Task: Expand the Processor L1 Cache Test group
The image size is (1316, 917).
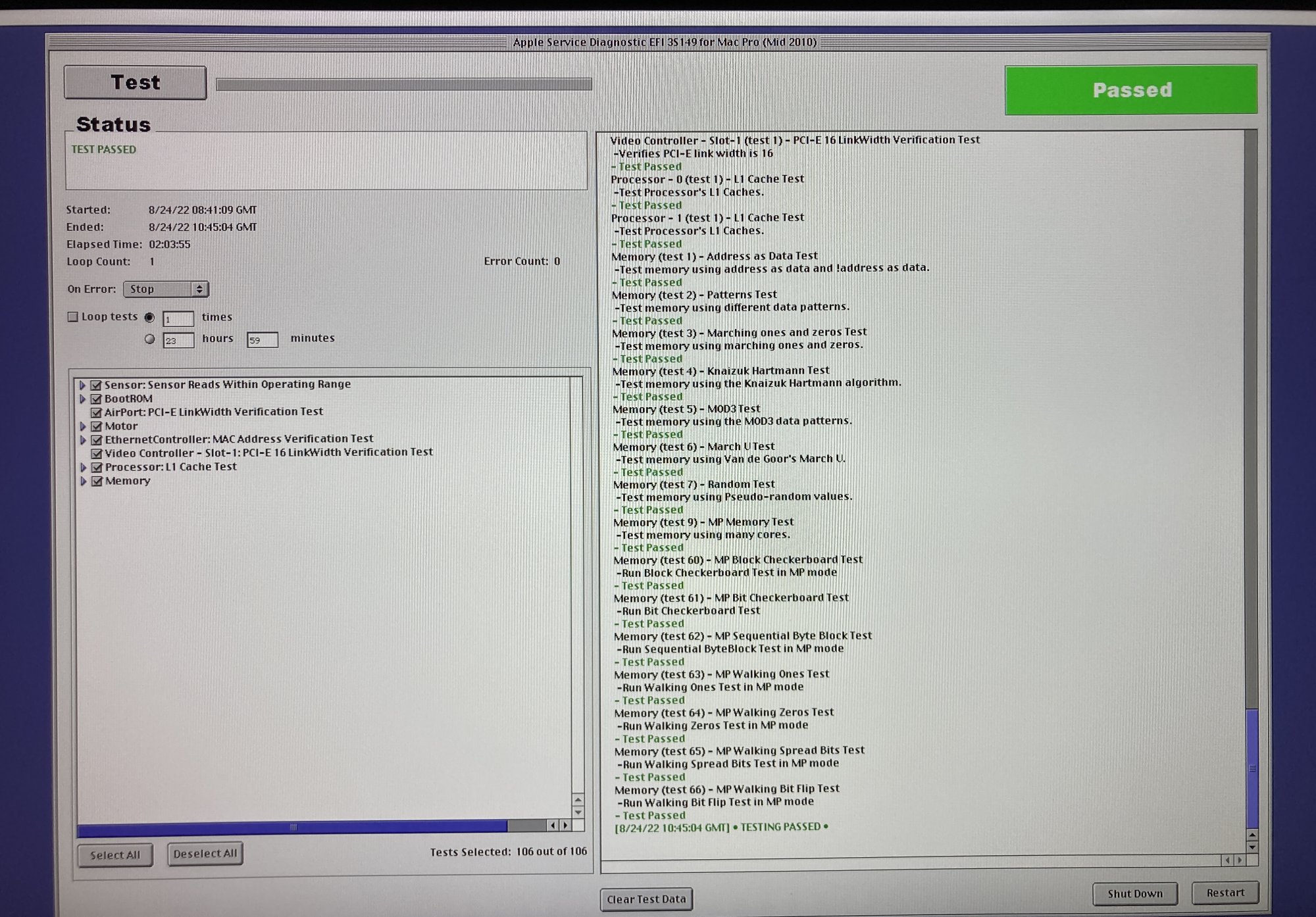Action: tap(83, 468)
